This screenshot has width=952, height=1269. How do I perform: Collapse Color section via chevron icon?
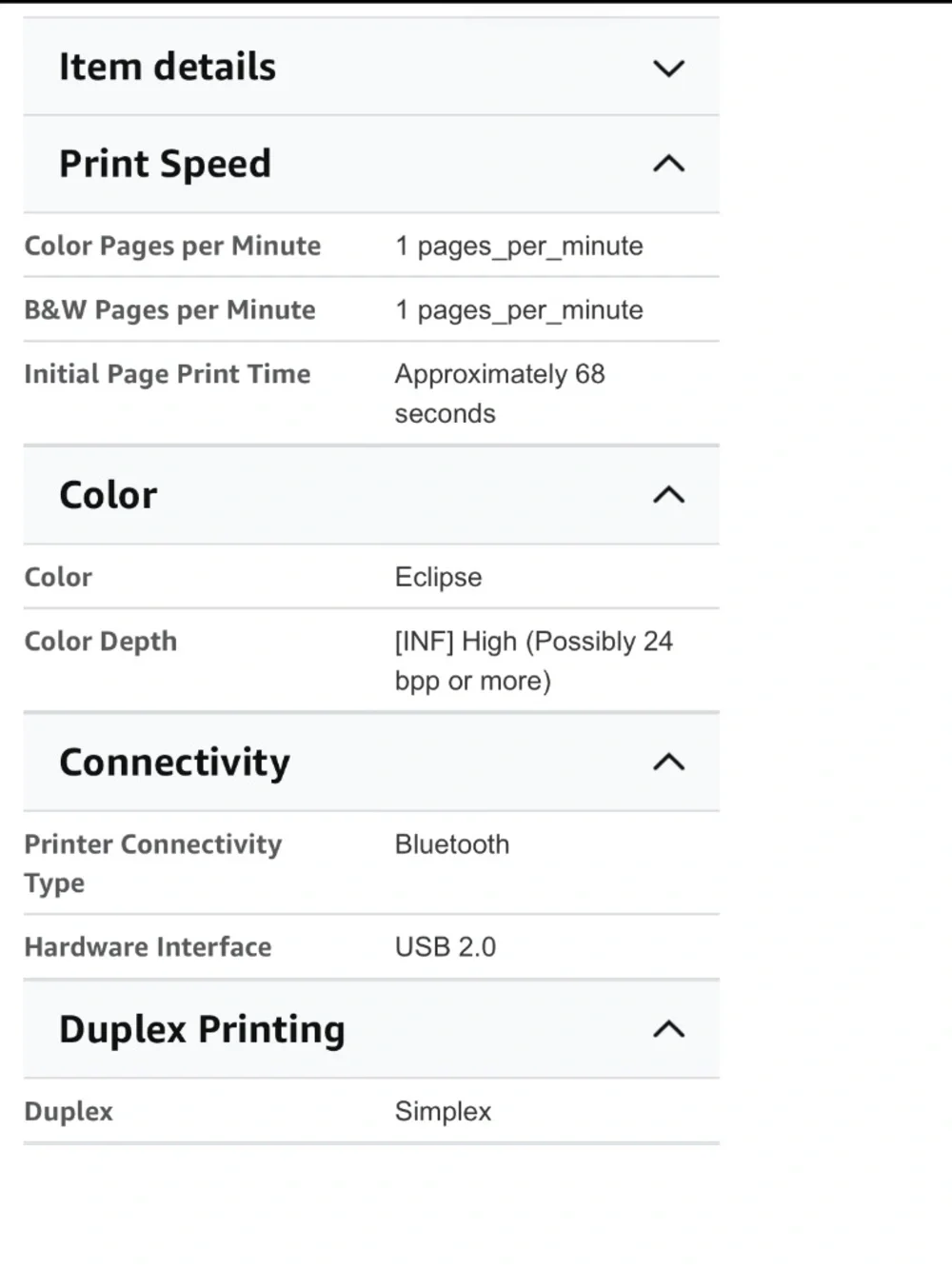669,494
